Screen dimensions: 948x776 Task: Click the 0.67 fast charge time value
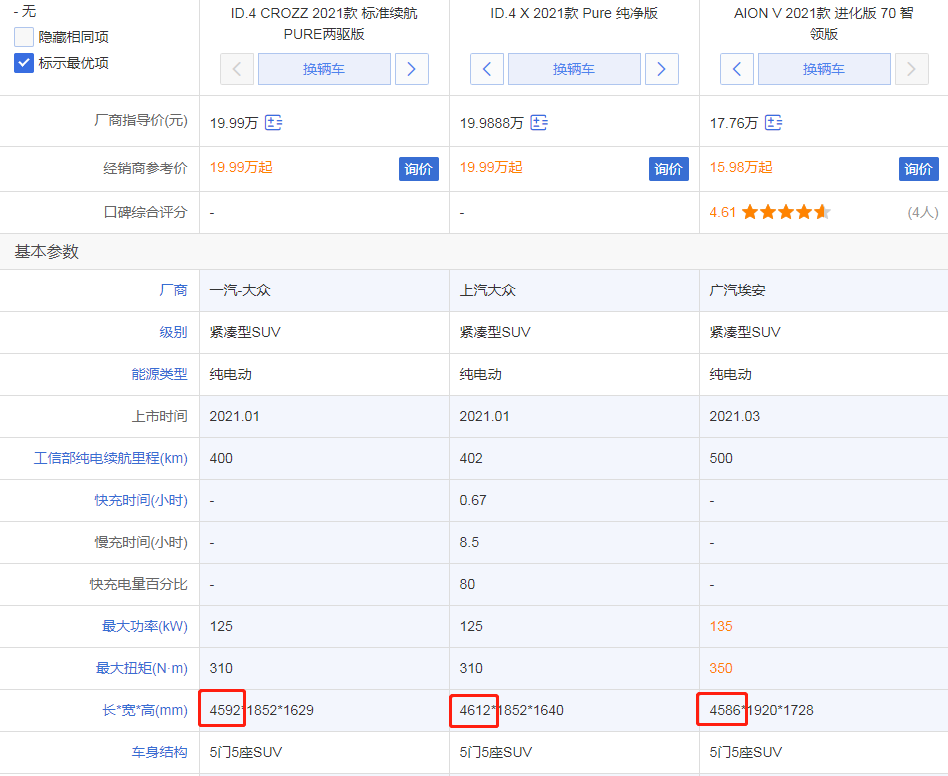tap(473, 500)
